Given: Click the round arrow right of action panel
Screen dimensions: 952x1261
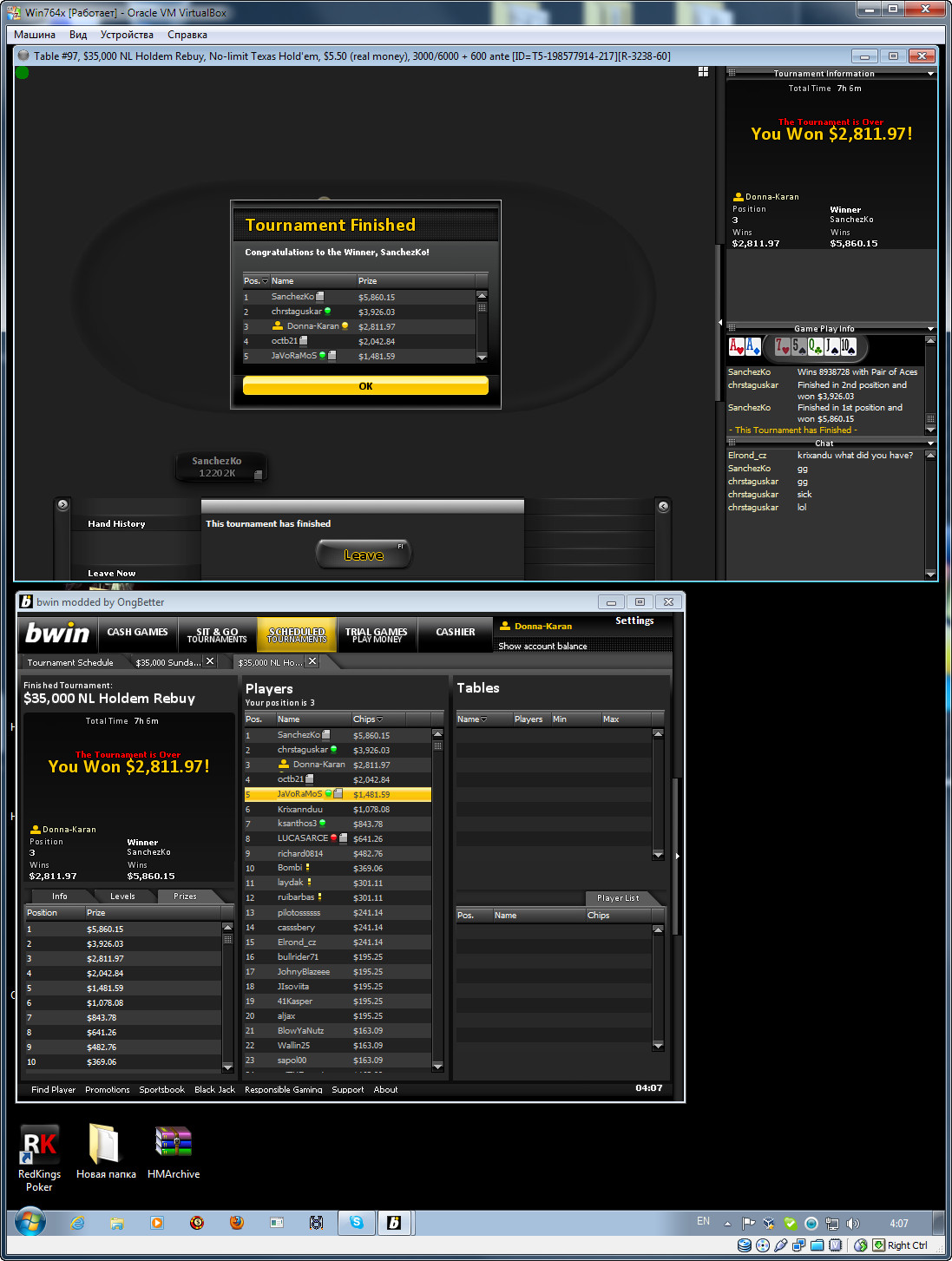Looking at the screenshot, I should (x=663, y=506).
